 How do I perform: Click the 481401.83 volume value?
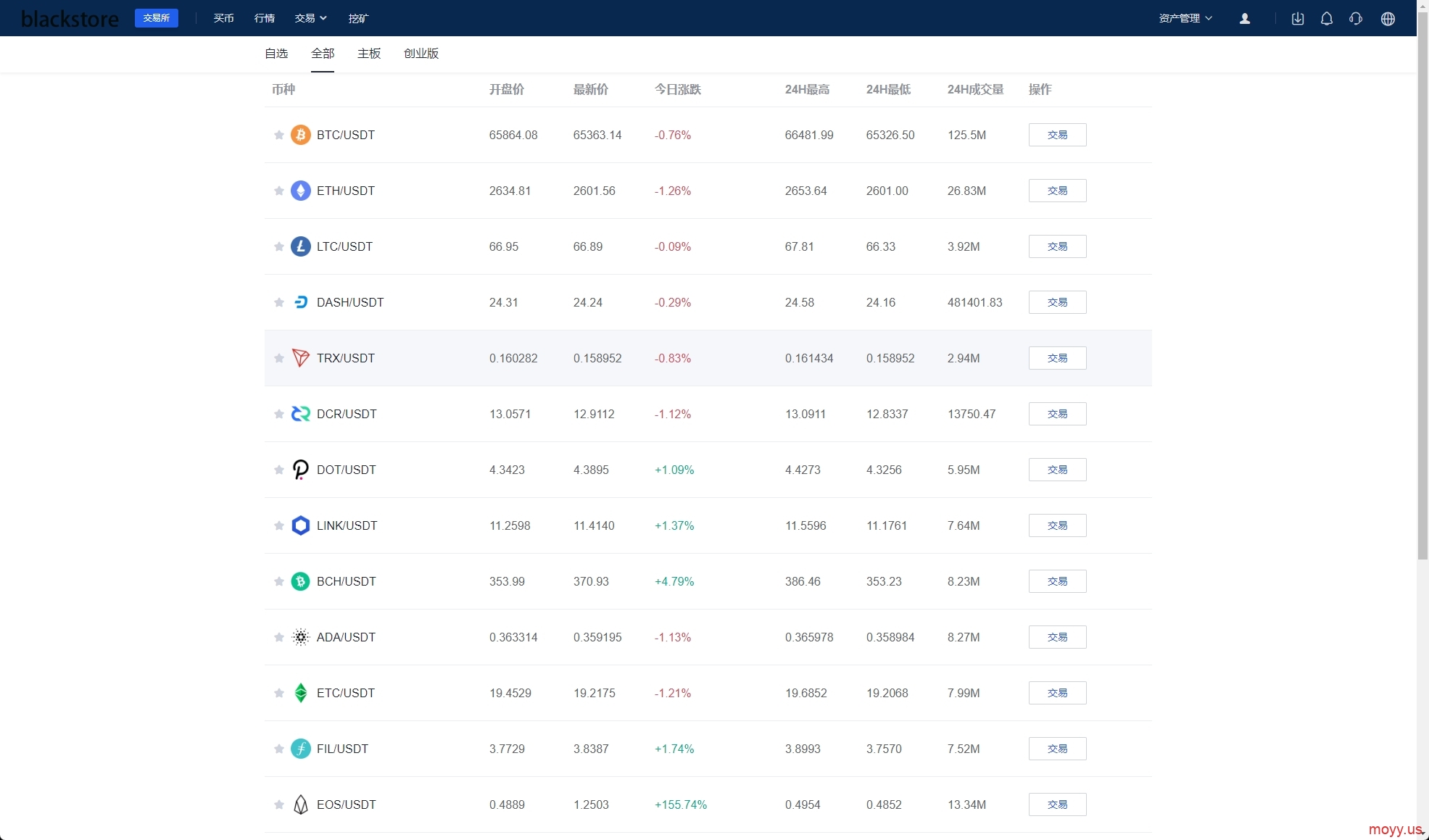click(975, 302)
